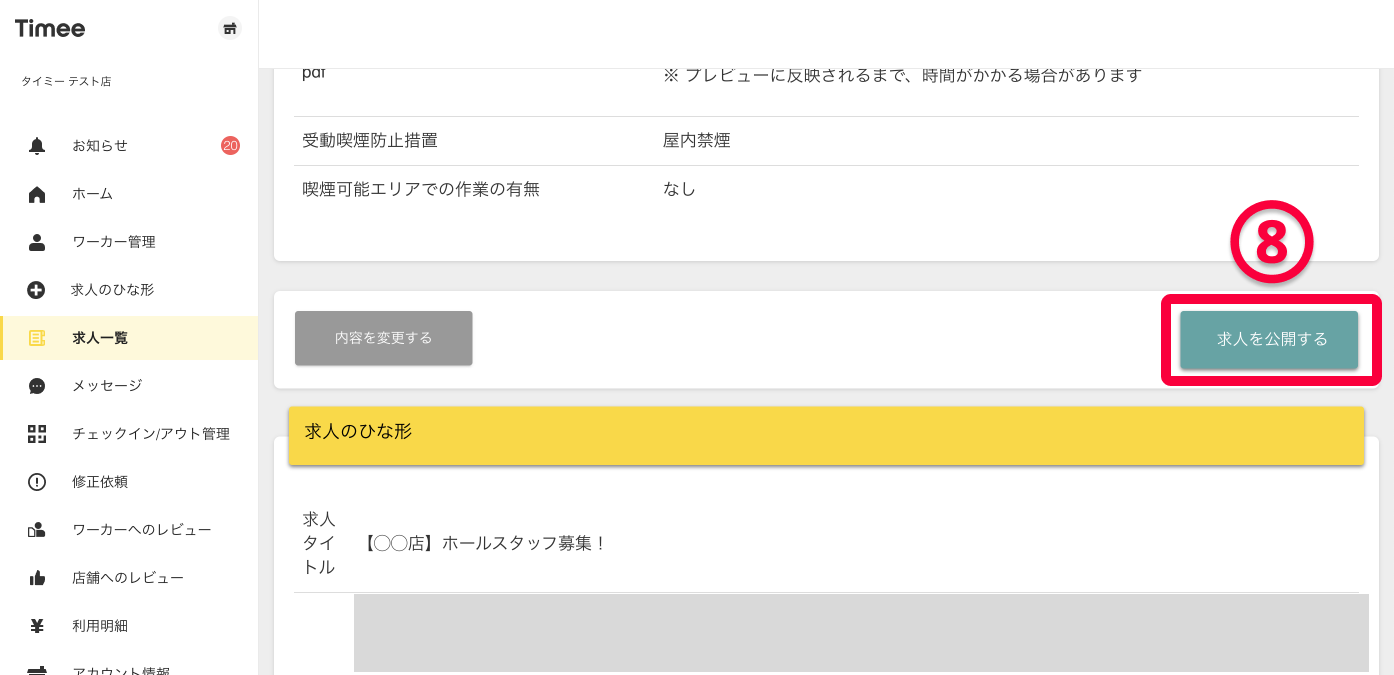The height and width of the screenshot is (675, 1394).
Task: Click the ワーカーへのレビュー icon
Action: pos(37,530)
